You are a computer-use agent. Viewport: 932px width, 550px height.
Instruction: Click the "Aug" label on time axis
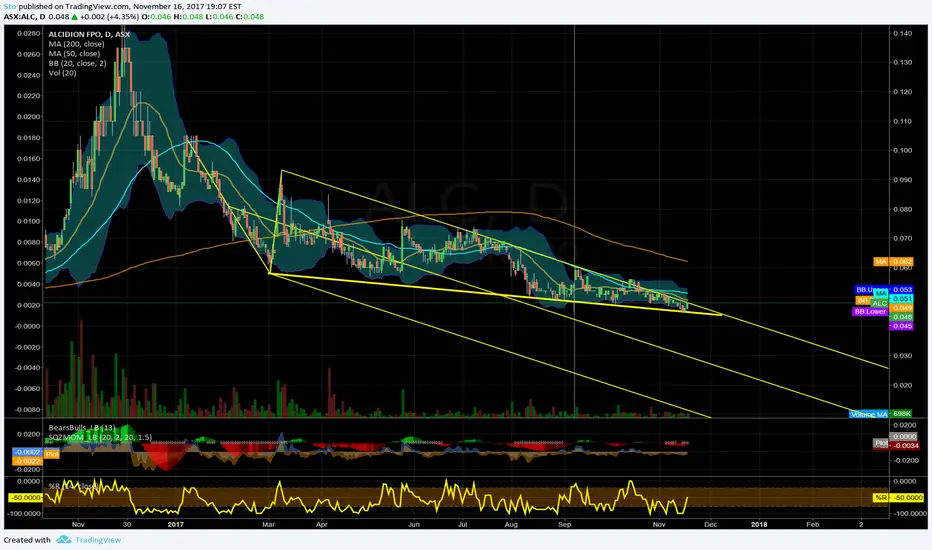click(511, 524)
